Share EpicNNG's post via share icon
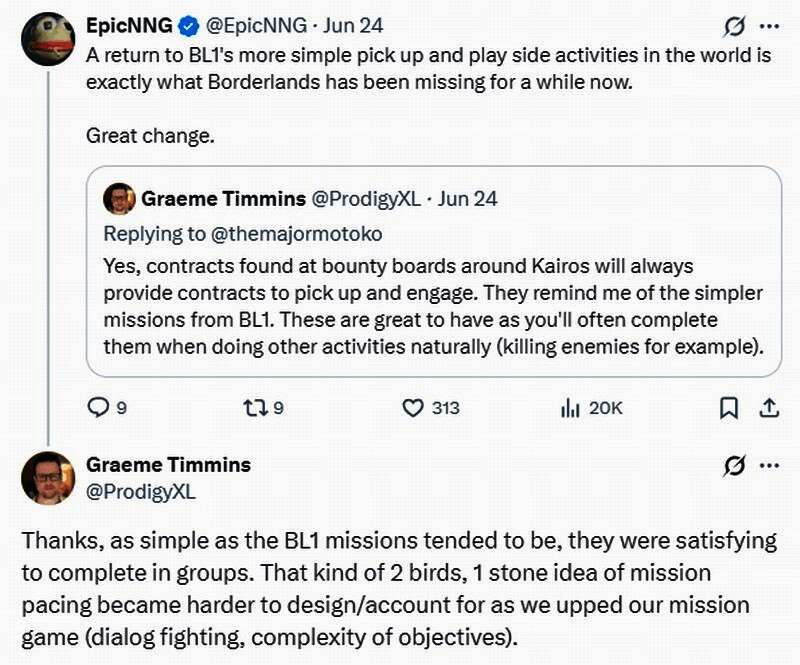The width and height of the screenshot is (800, 665). 769,407
